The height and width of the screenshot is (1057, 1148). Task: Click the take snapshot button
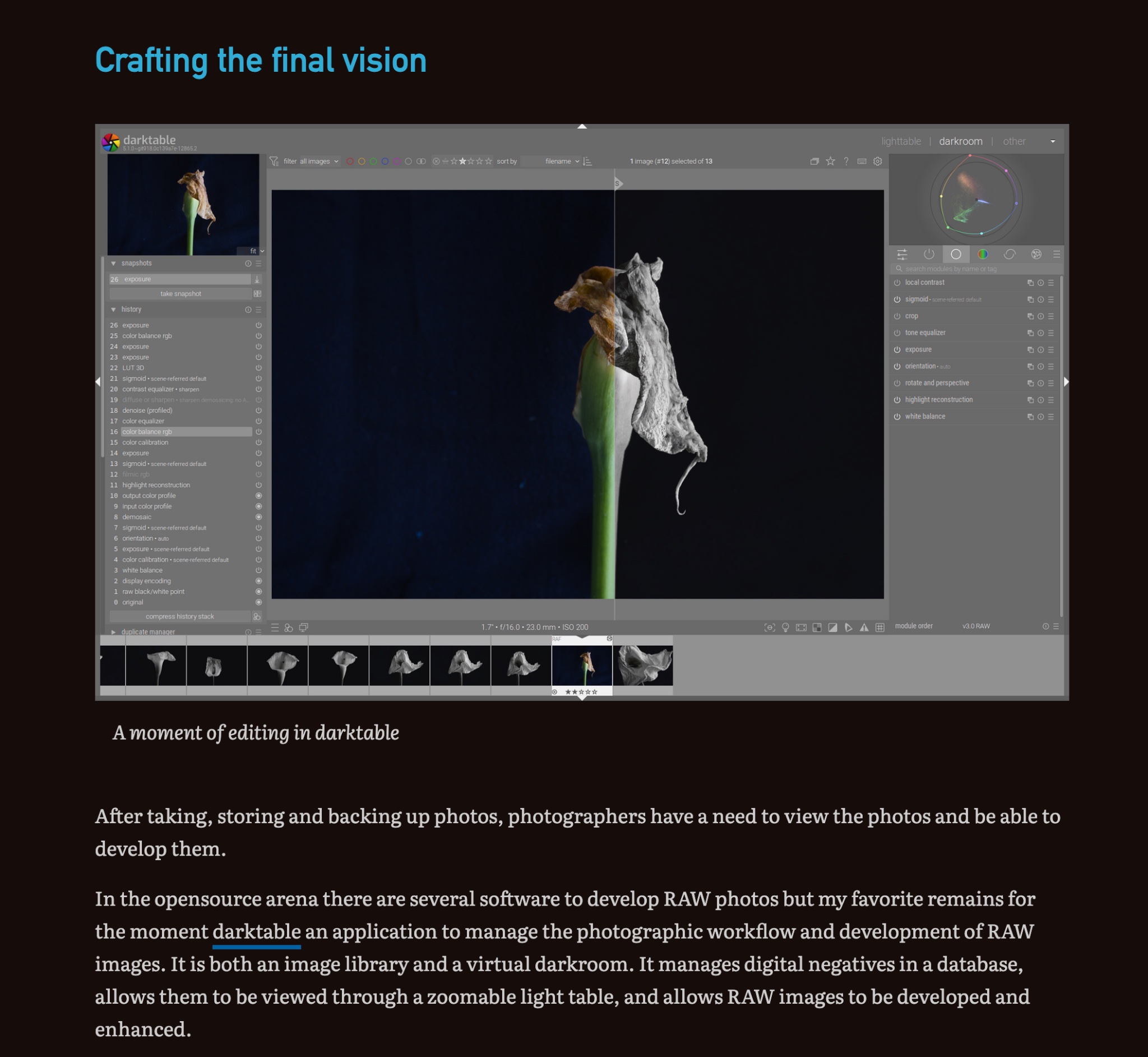coord(180,294)
